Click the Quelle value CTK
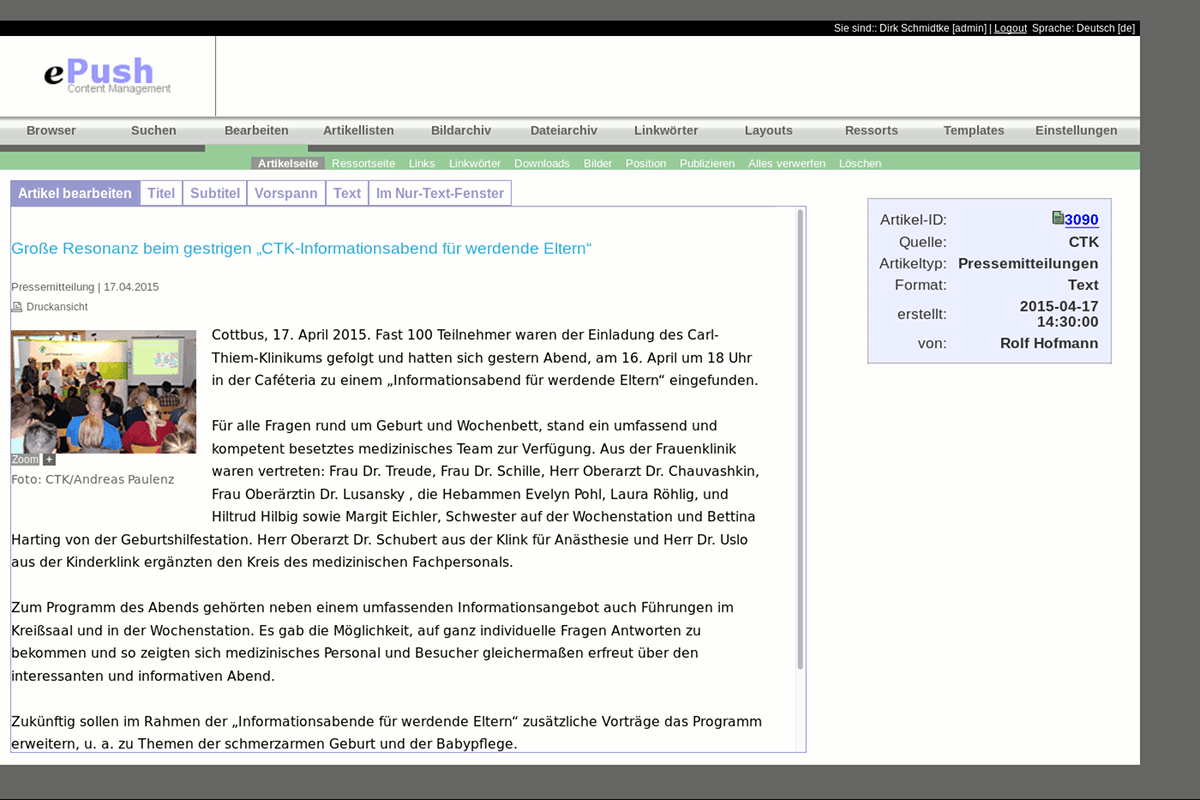Image resolution: width=1200 pixels, height=800 pixels. pos(1084,242)
